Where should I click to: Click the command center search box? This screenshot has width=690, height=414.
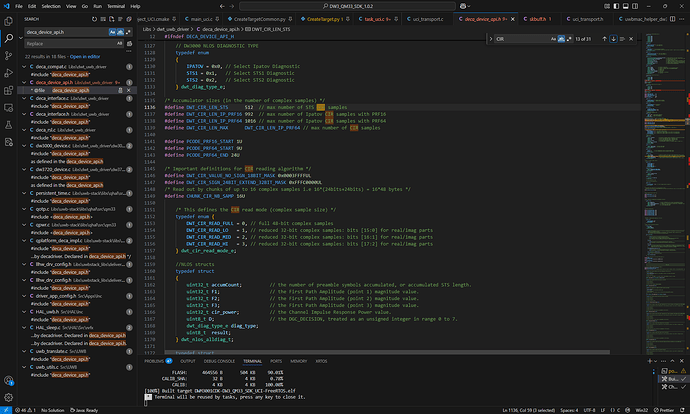(347, 6)
